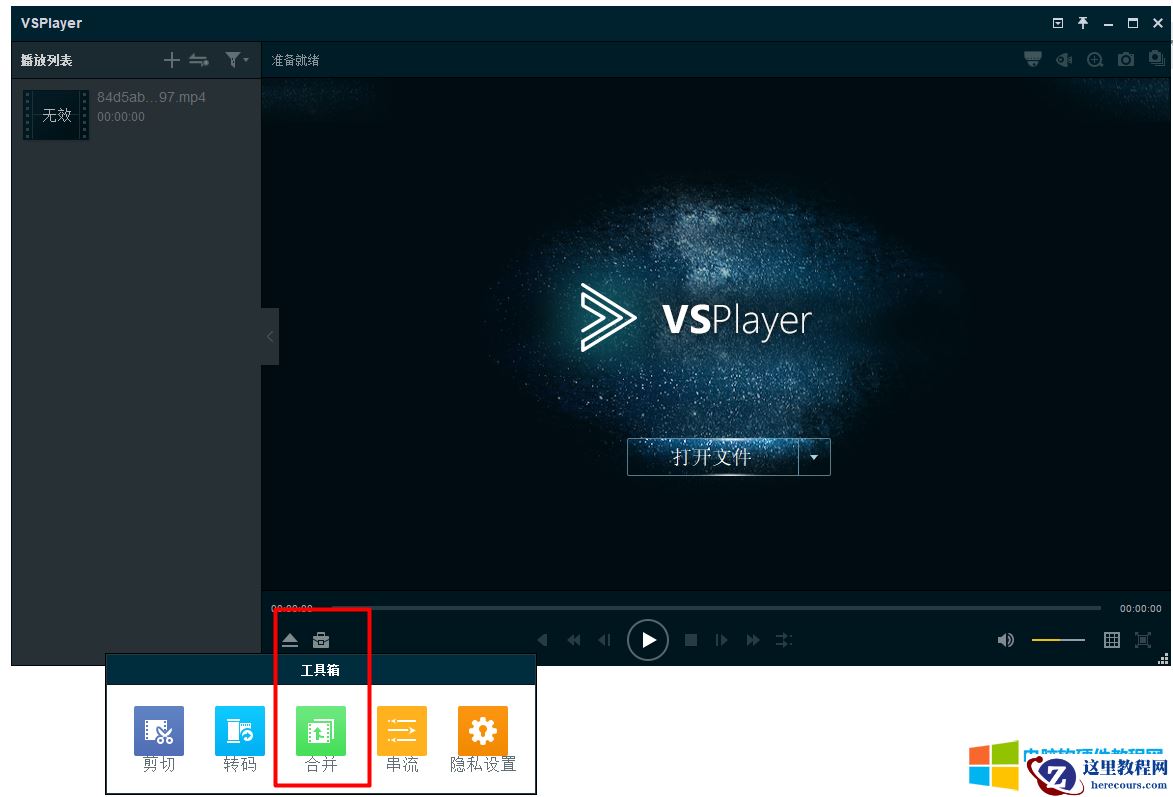Screen dimensions: 1173x797
Task: Select the 84d5ab...97.mp4 playlist thumbnail
Action: point(56,114)
